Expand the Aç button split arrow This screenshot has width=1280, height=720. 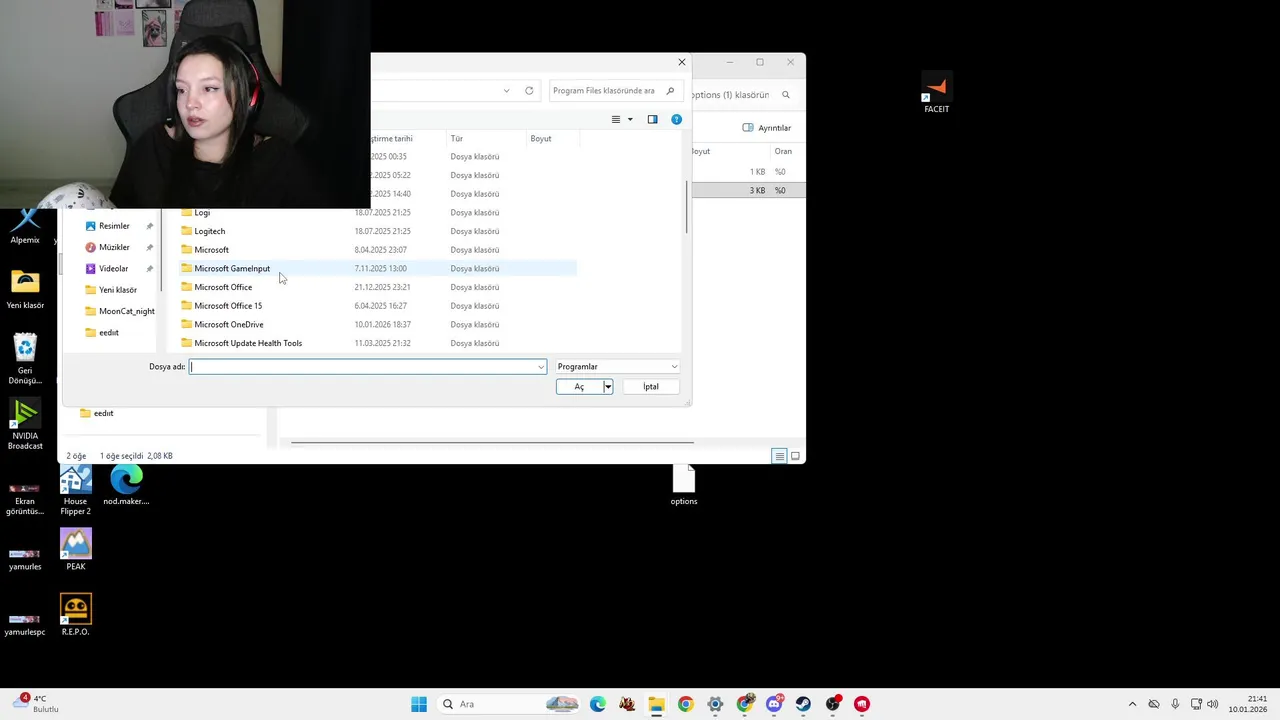tap(607, 387)
